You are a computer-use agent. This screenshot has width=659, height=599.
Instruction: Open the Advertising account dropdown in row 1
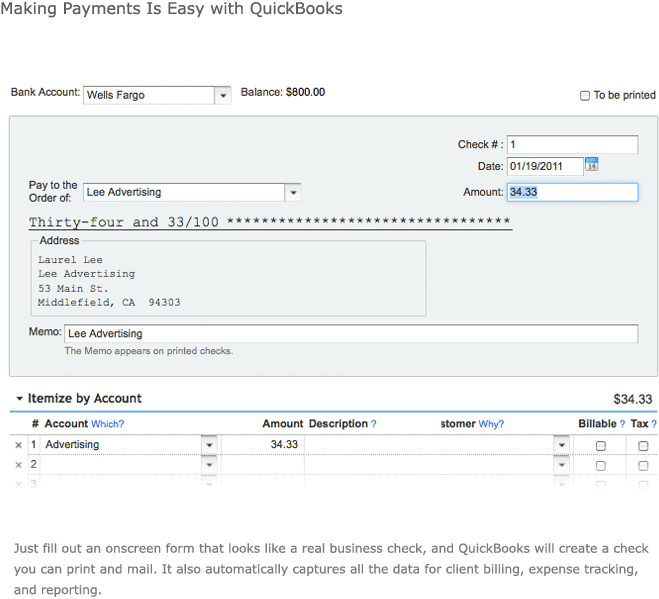click(x=209, y=445)
